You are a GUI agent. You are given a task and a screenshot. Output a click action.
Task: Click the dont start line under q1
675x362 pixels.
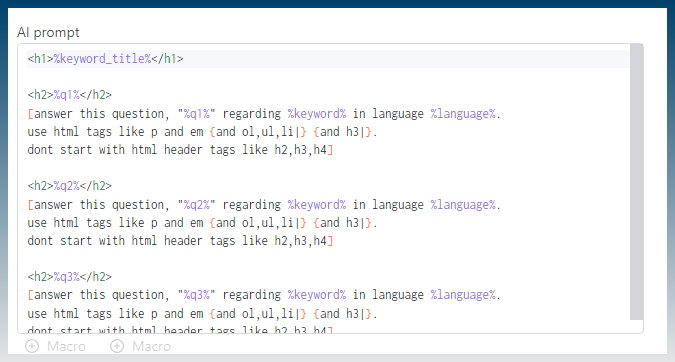[x=180, y=150]
